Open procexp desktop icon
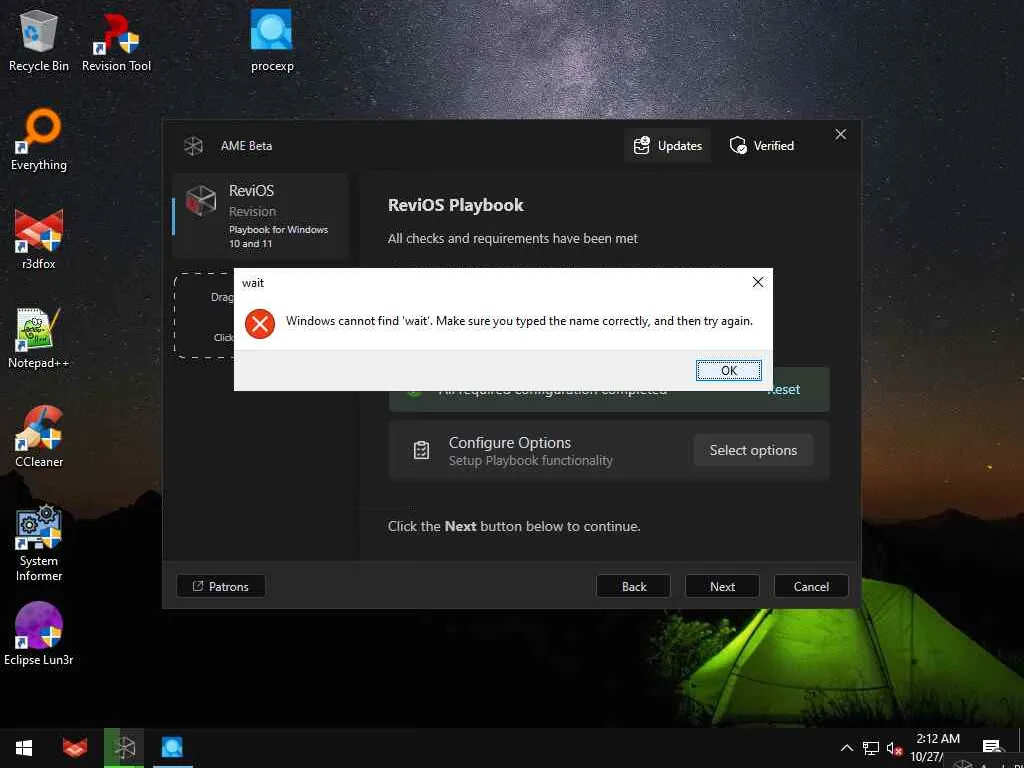 272,40
